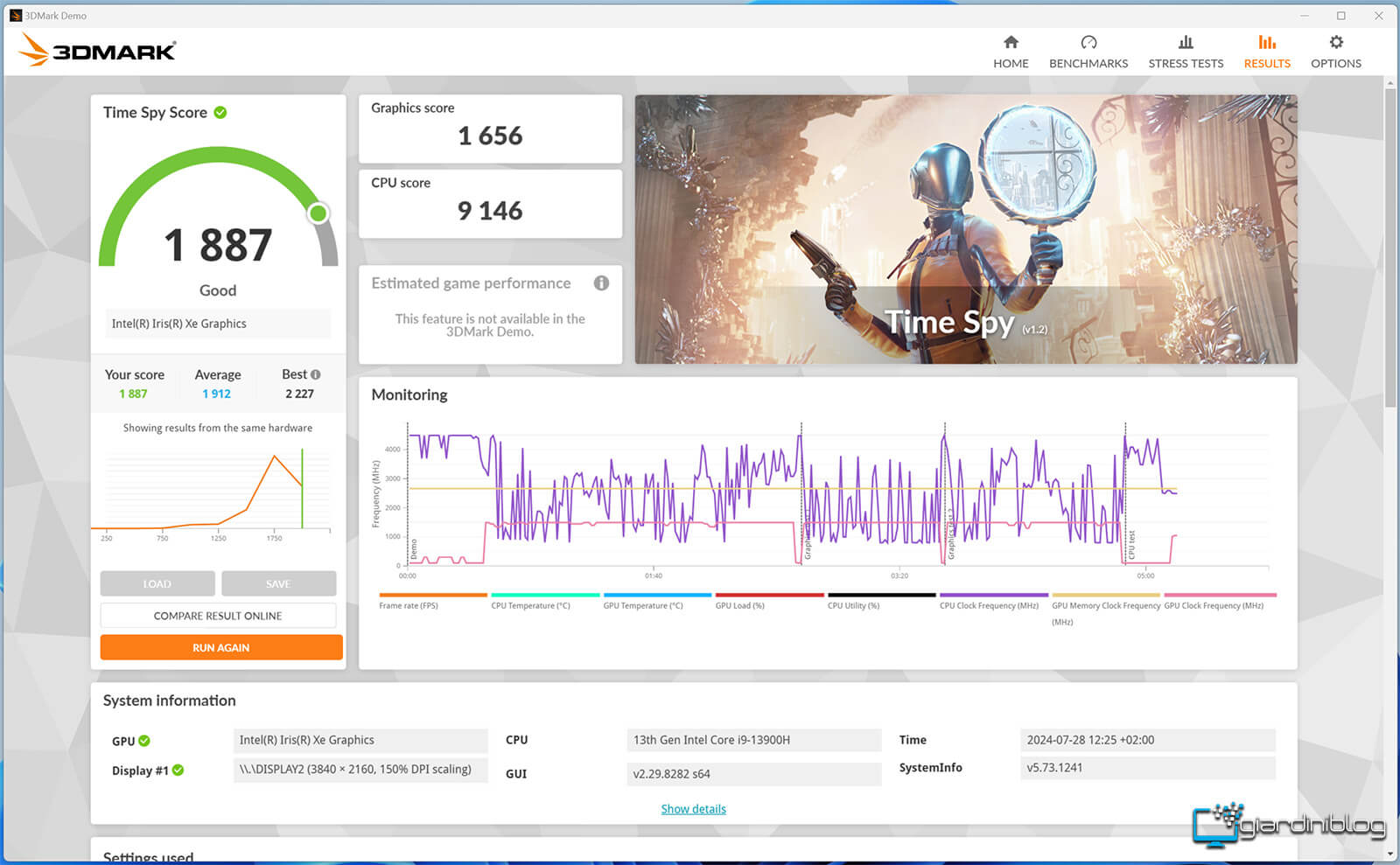
Task: Open the Results section
Action: pyautogui.click(x=1267, y=52)
